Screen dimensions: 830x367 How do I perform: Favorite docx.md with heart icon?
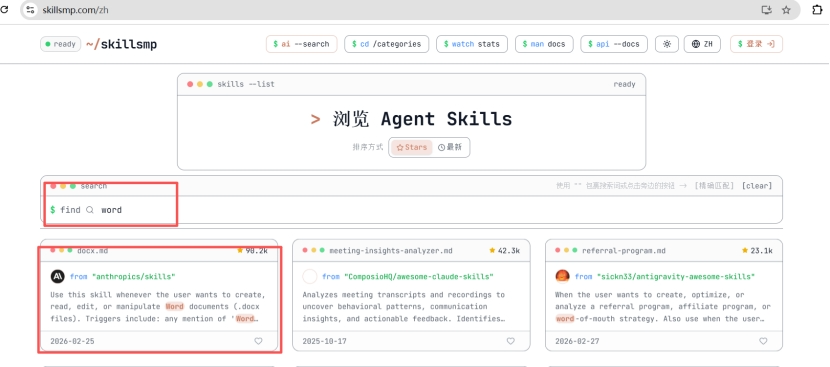tap(258, 341)
